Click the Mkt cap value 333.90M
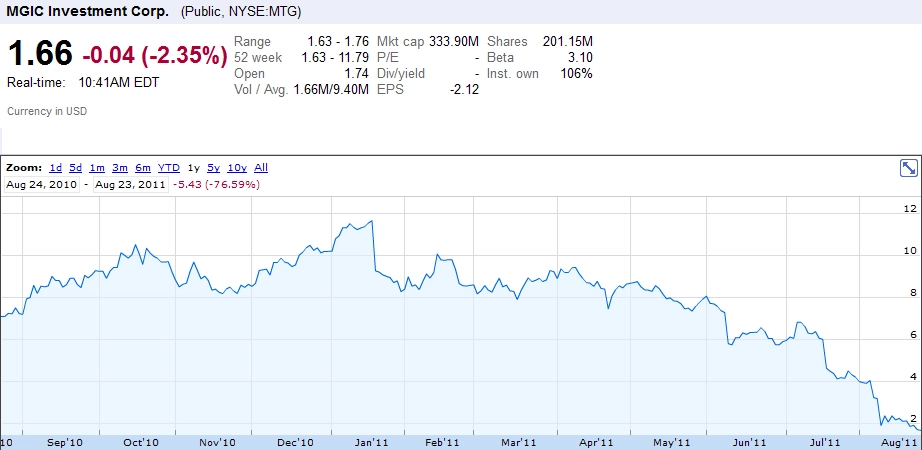Viewport: 922px width, 450px height. click(x=454, y=42)
